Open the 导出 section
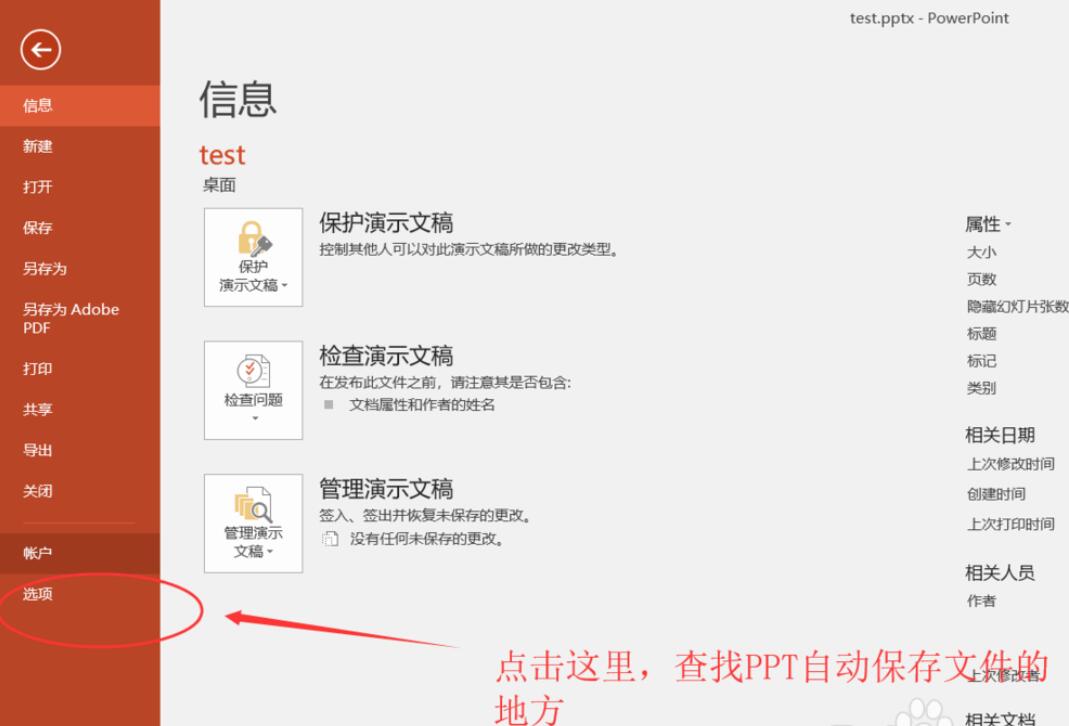1069x726 pixels. (x=36, y=450)
